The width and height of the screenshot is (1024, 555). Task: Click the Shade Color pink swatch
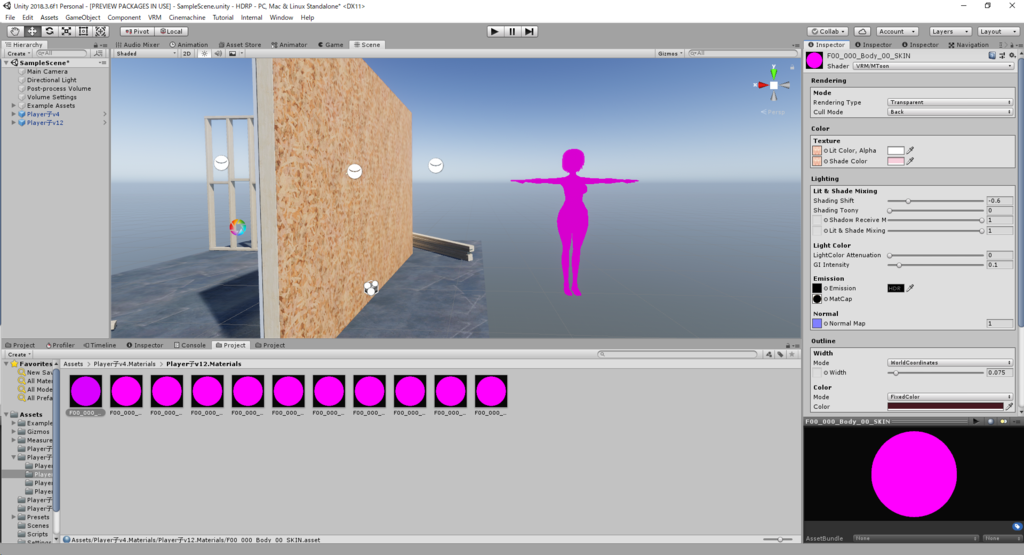pyautogui.click(x=895, y=161)
